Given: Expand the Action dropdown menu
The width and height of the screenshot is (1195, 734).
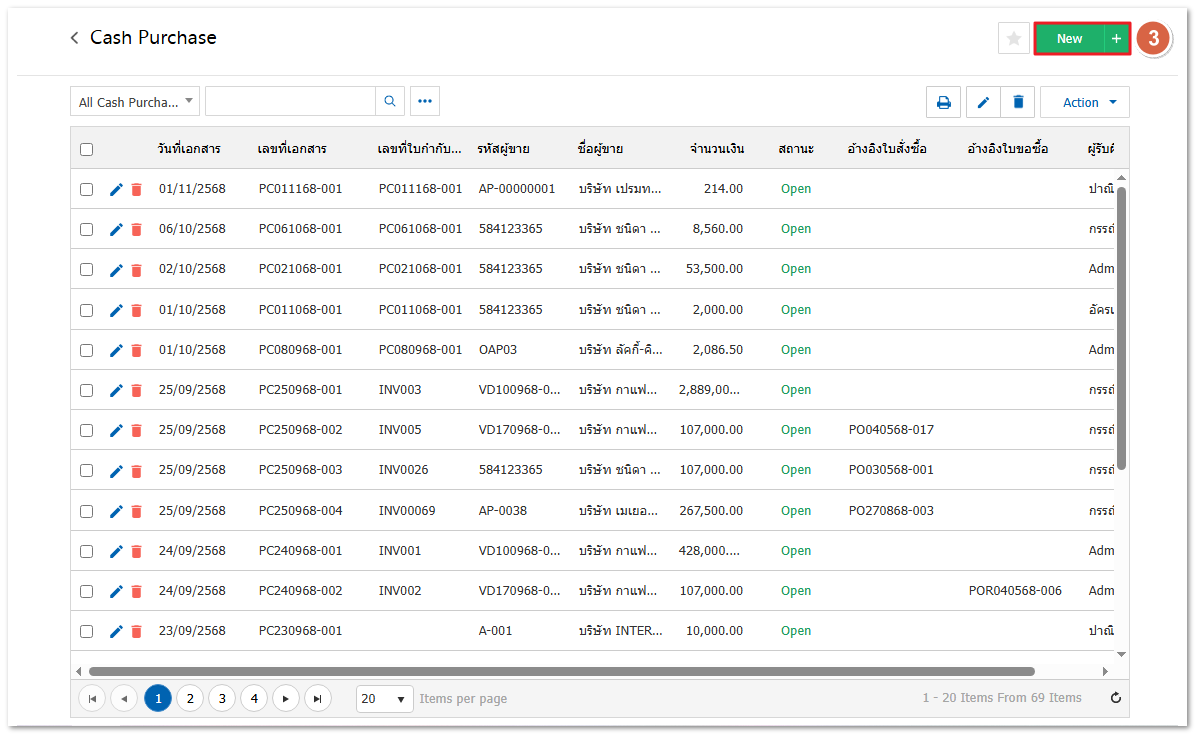Looking at the screenshot, I should [1085, 102].
